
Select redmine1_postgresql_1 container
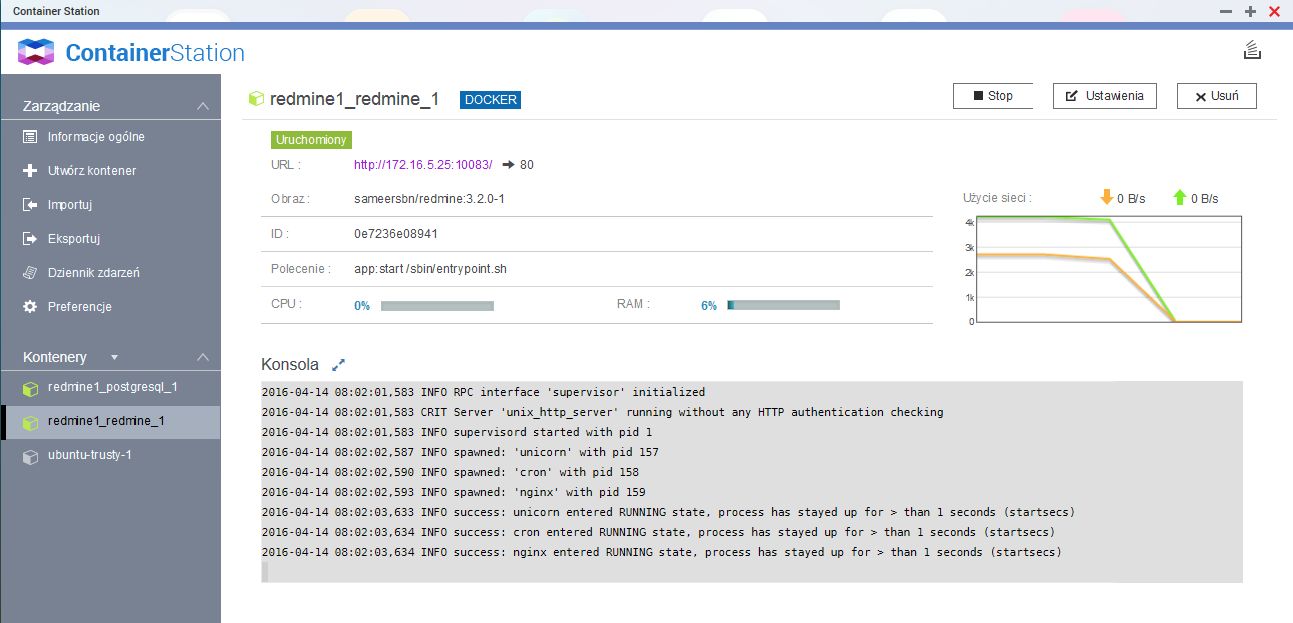point(110,388)
